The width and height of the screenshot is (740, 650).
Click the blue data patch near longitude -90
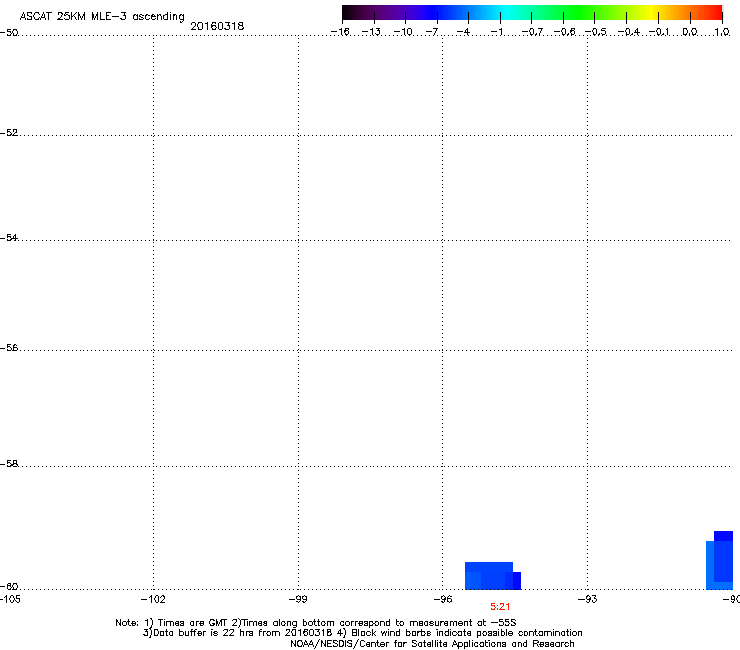point(720,561)
